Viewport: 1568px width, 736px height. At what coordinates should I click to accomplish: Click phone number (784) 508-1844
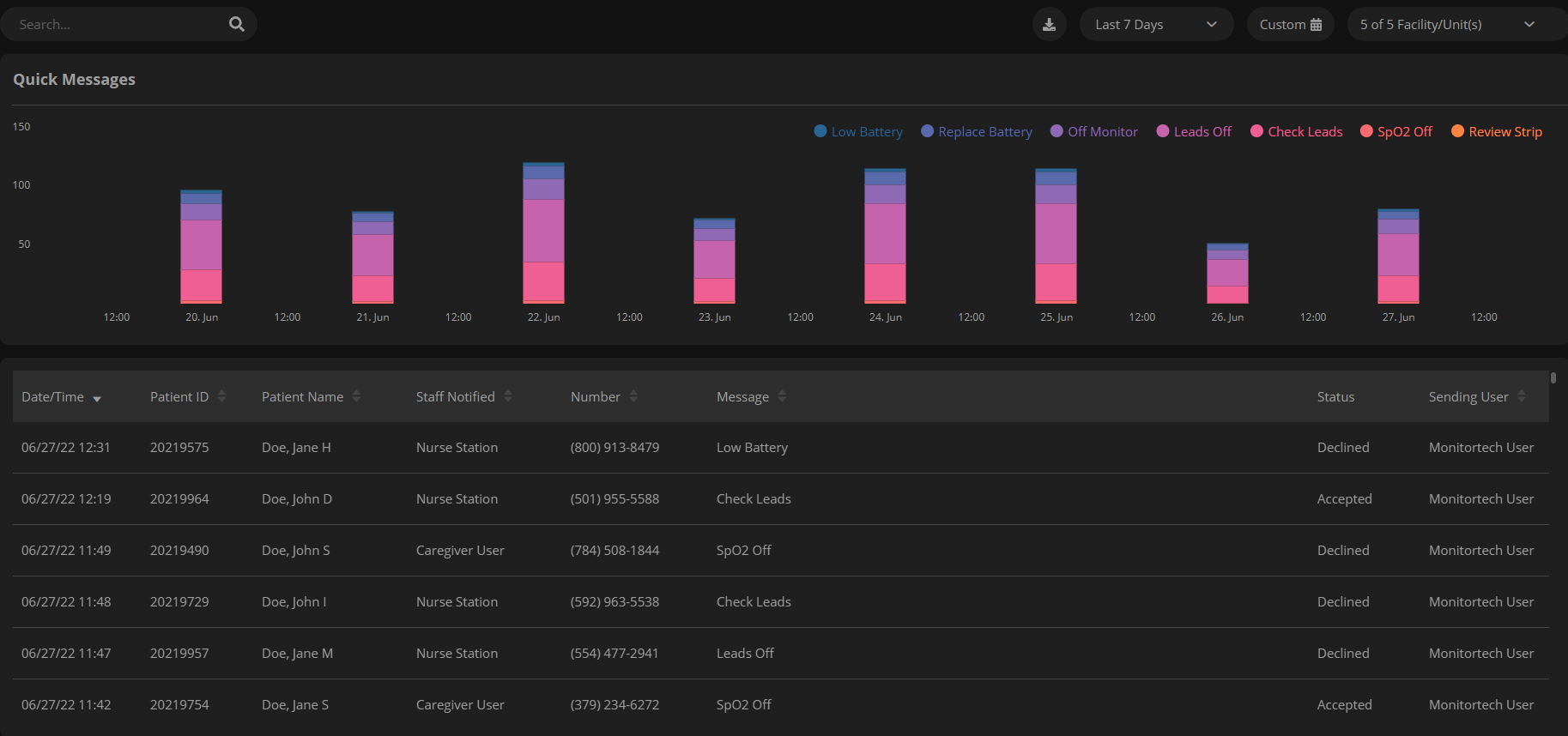tap(615, 550)
